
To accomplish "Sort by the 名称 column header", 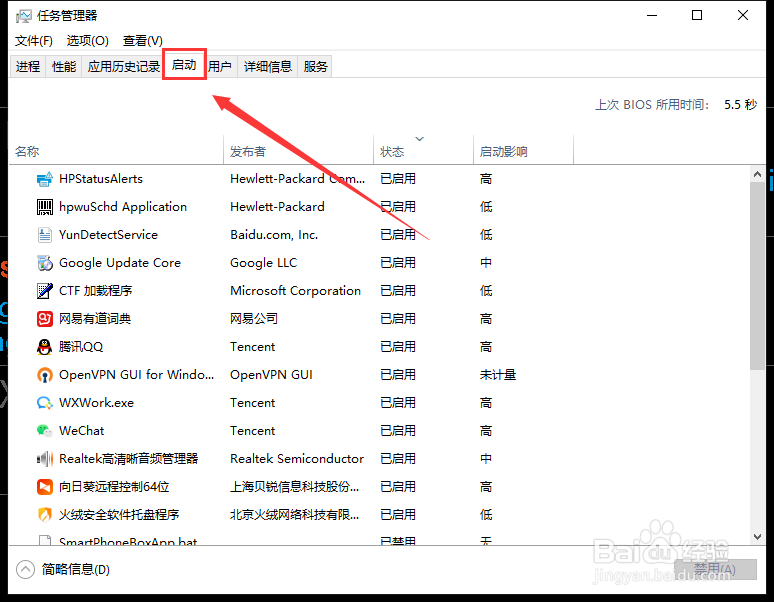I will [x=116, y=151].
